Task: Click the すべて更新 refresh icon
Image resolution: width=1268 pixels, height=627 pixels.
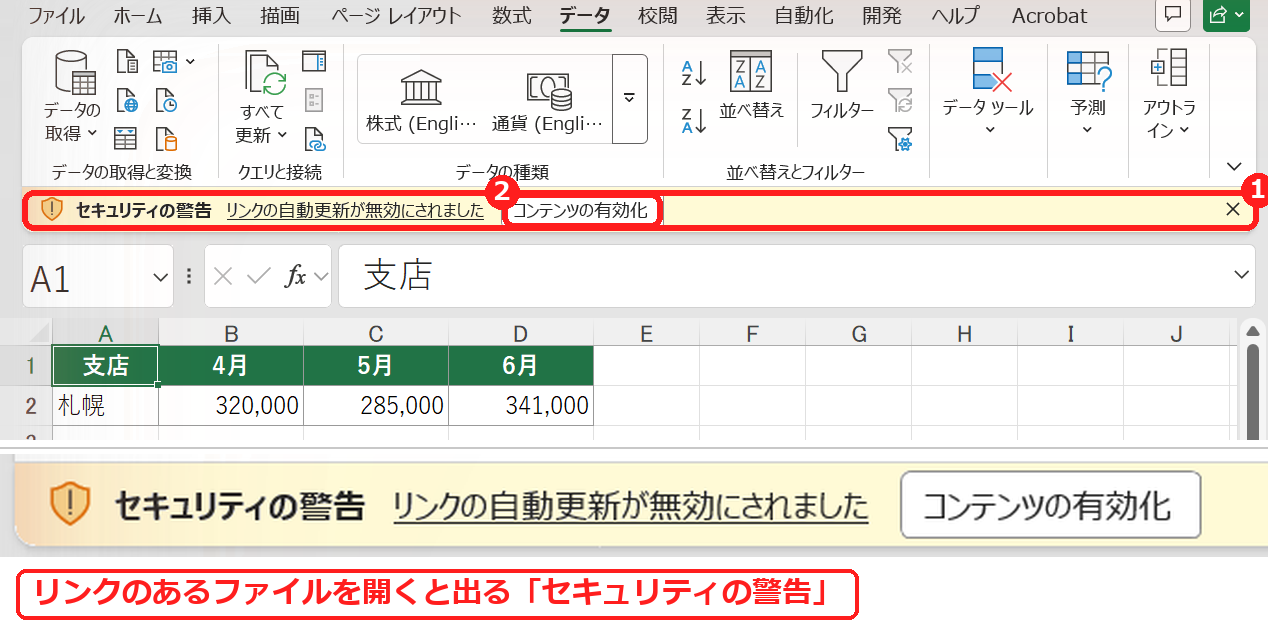Action: point(265,72)
